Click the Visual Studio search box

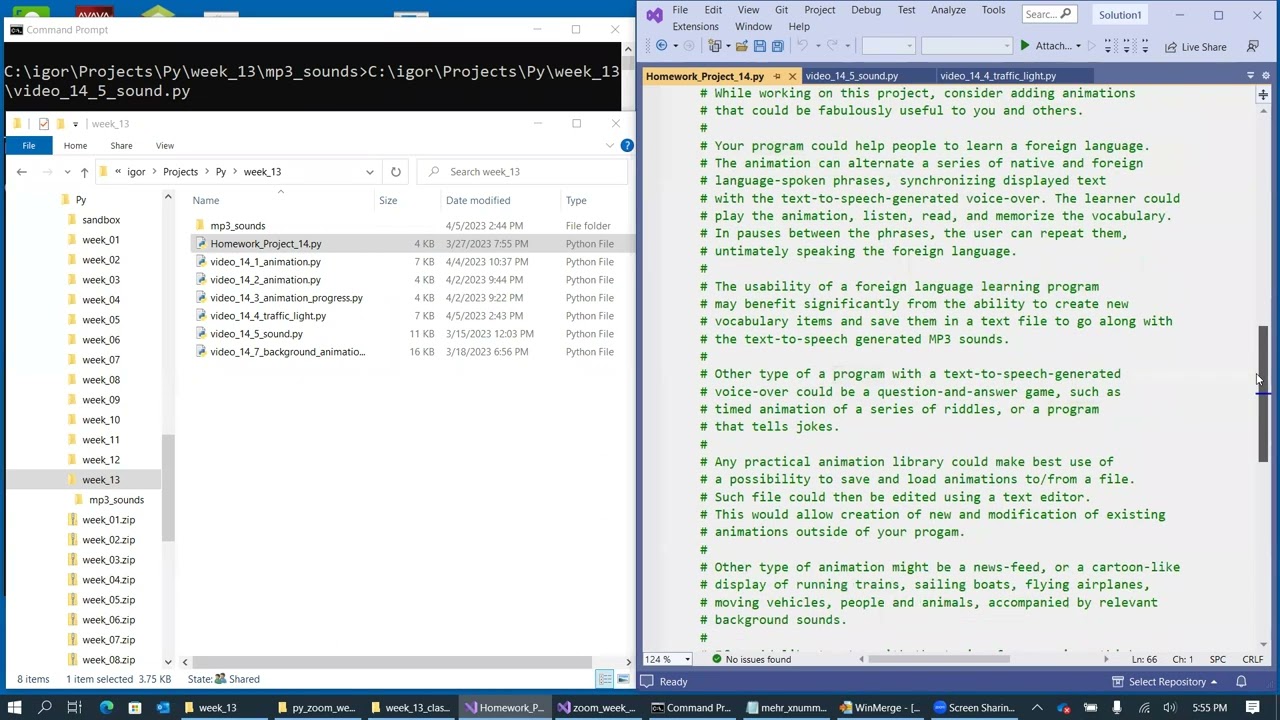[1048, 14]
